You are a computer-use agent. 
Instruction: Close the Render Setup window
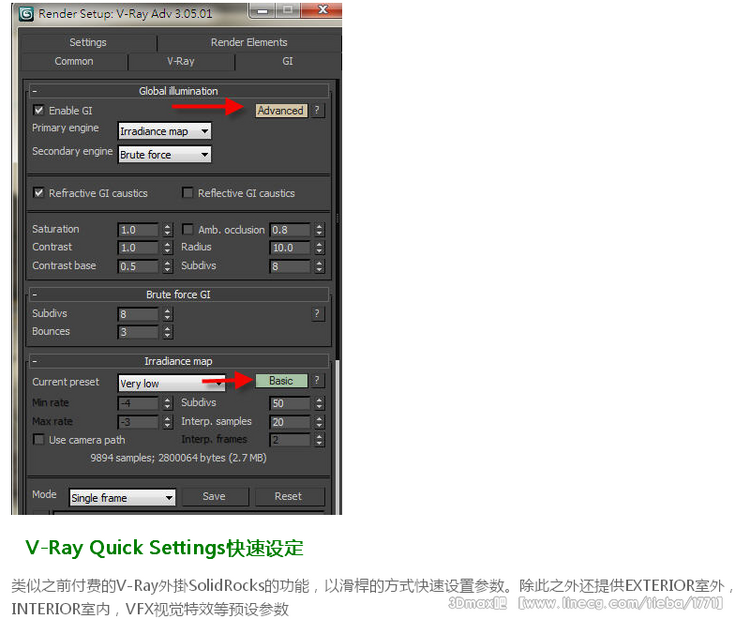click(x=323, y=10)
